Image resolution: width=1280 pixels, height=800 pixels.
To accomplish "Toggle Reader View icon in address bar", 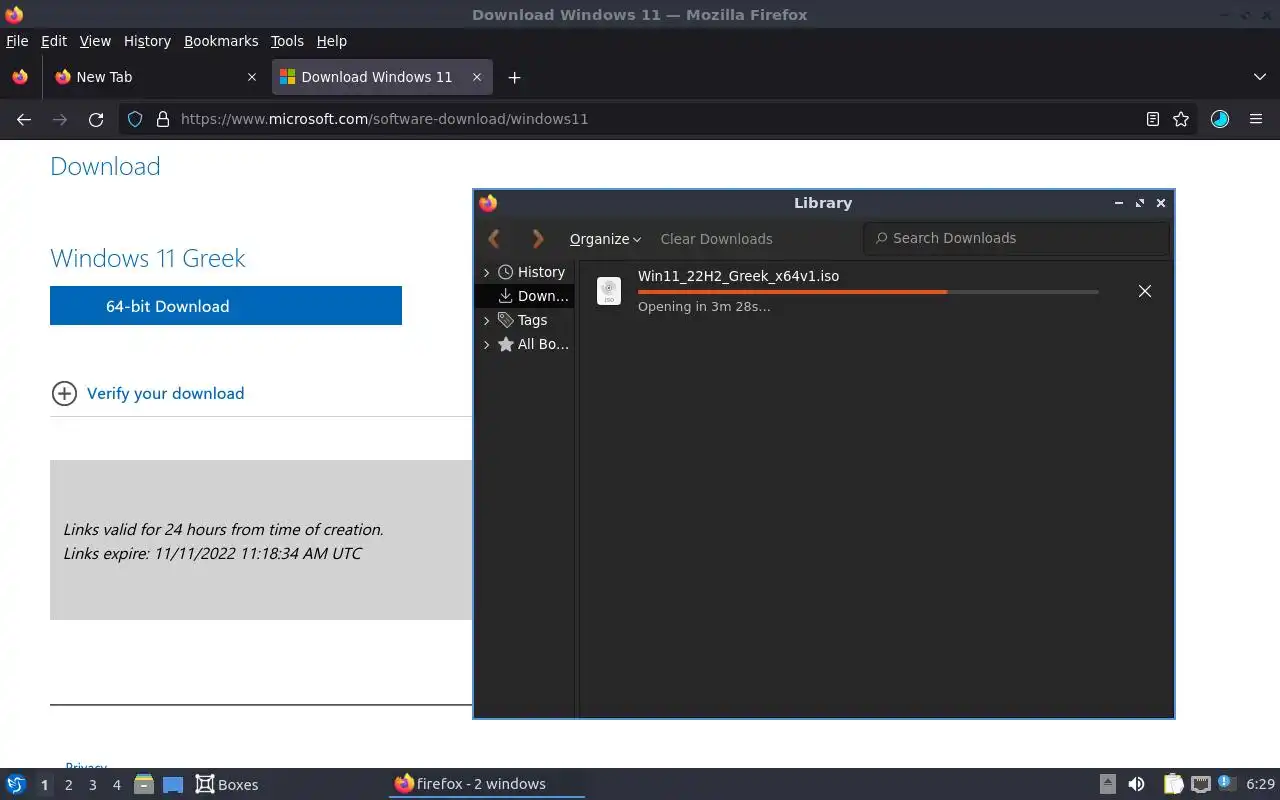I will tap(1153, 119).
